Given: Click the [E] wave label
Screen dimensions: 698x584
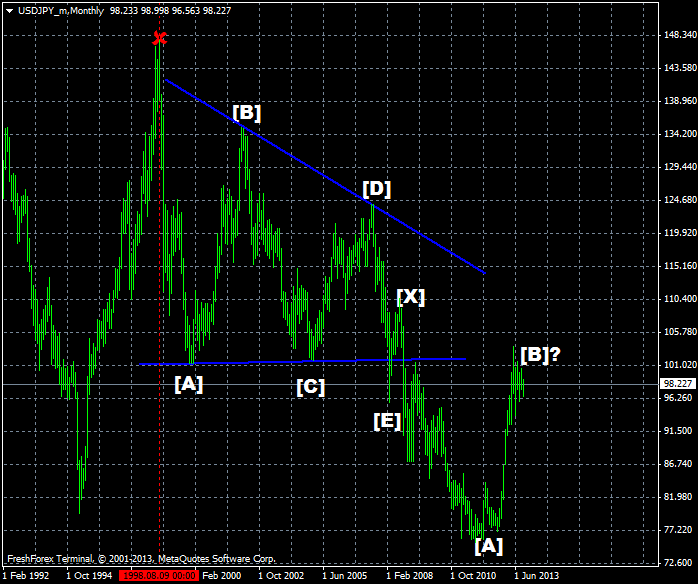Looking at the screenshot, I should tap(387, 421).
